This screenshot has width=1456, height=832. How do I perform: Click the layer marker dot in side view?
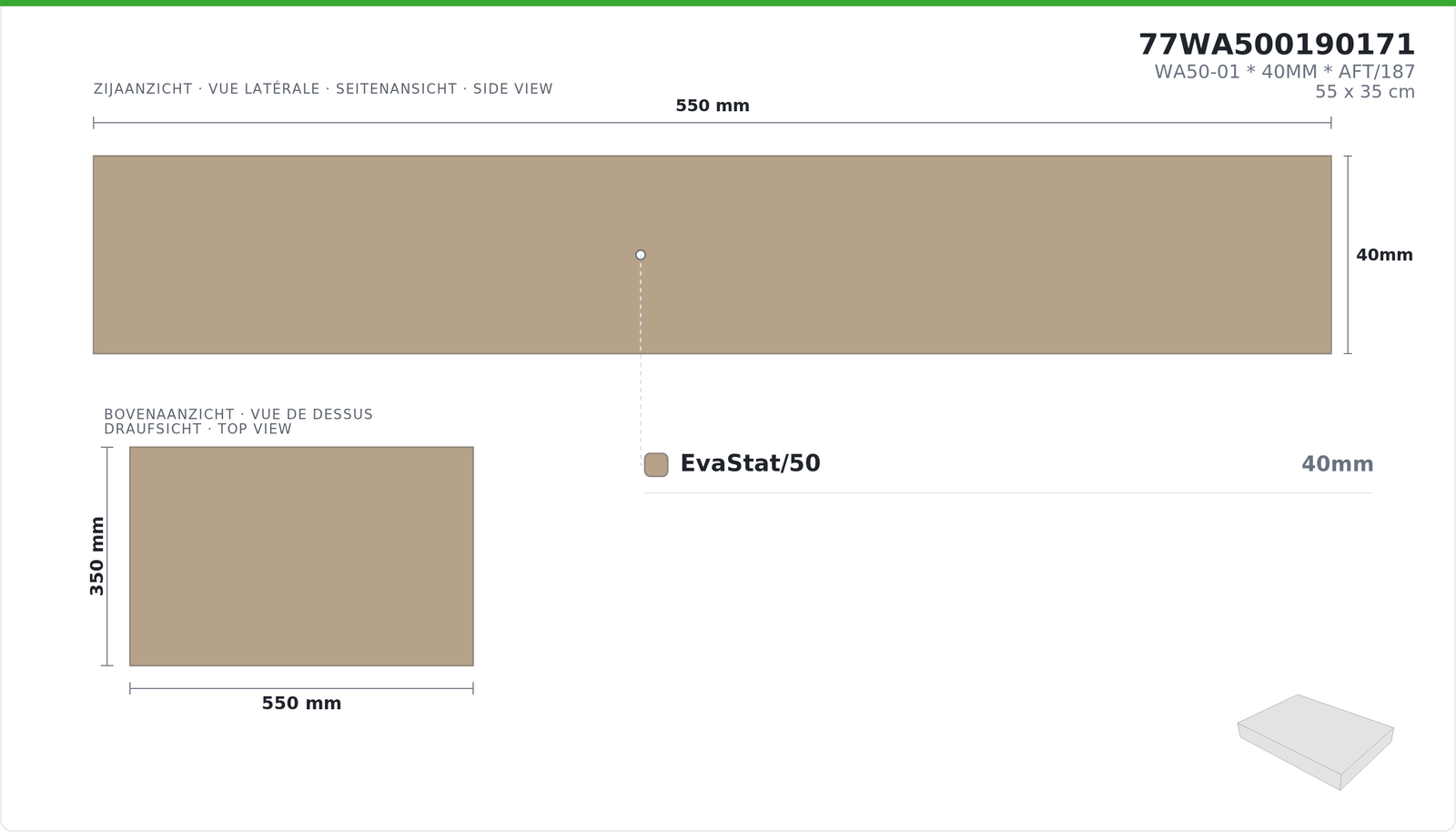pyautogui.click(x=641, y=255)
